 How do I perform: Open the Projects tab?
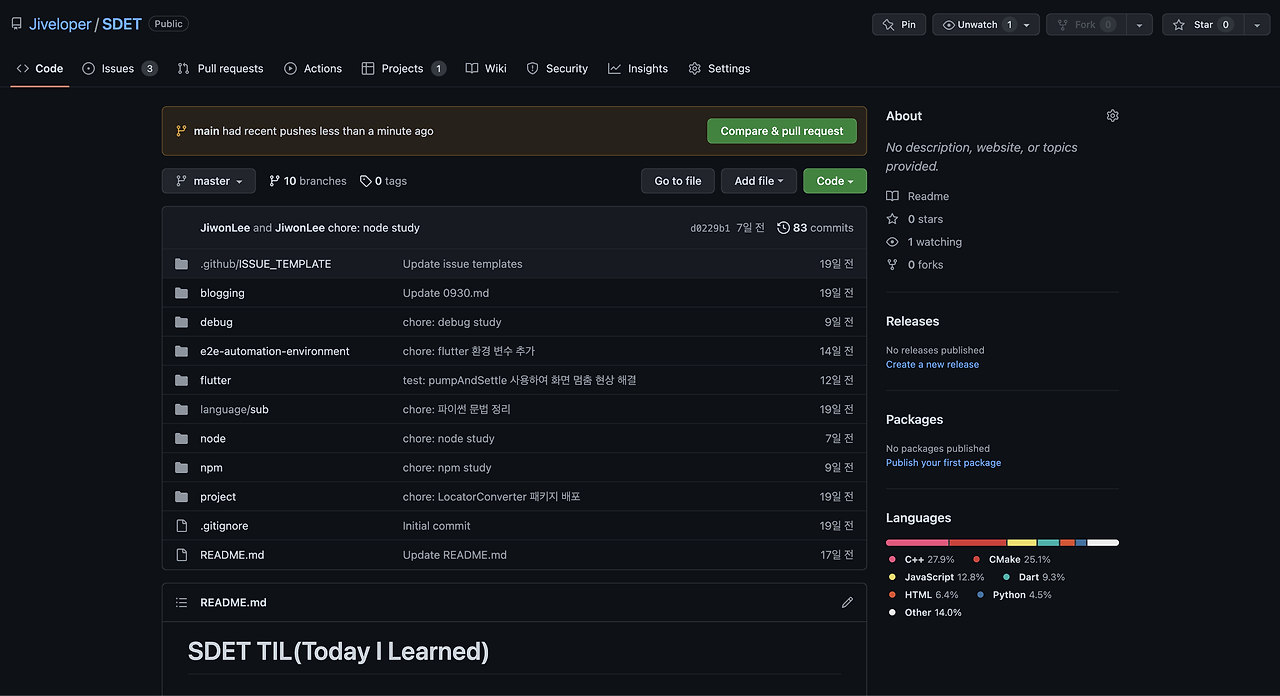coord(403,68)
